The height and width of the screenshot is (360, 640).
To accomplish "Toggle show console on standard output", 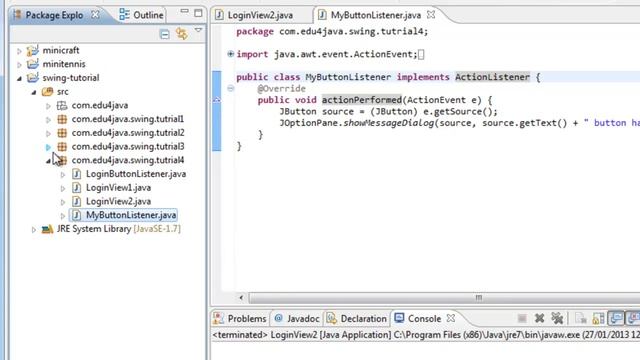I will coord(616,318).
